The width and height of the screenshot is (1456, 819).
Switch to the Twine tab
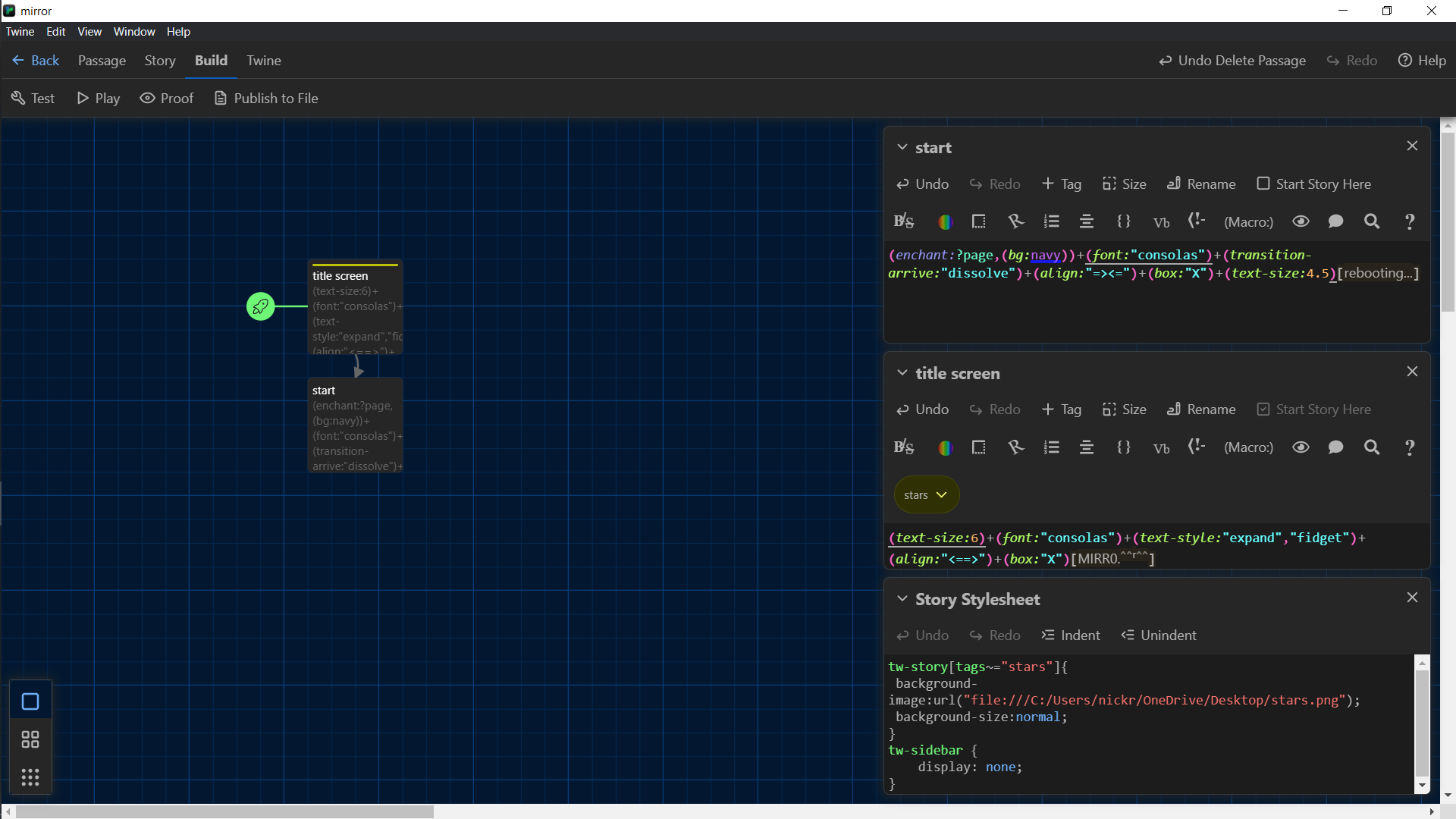coord(264,61)
